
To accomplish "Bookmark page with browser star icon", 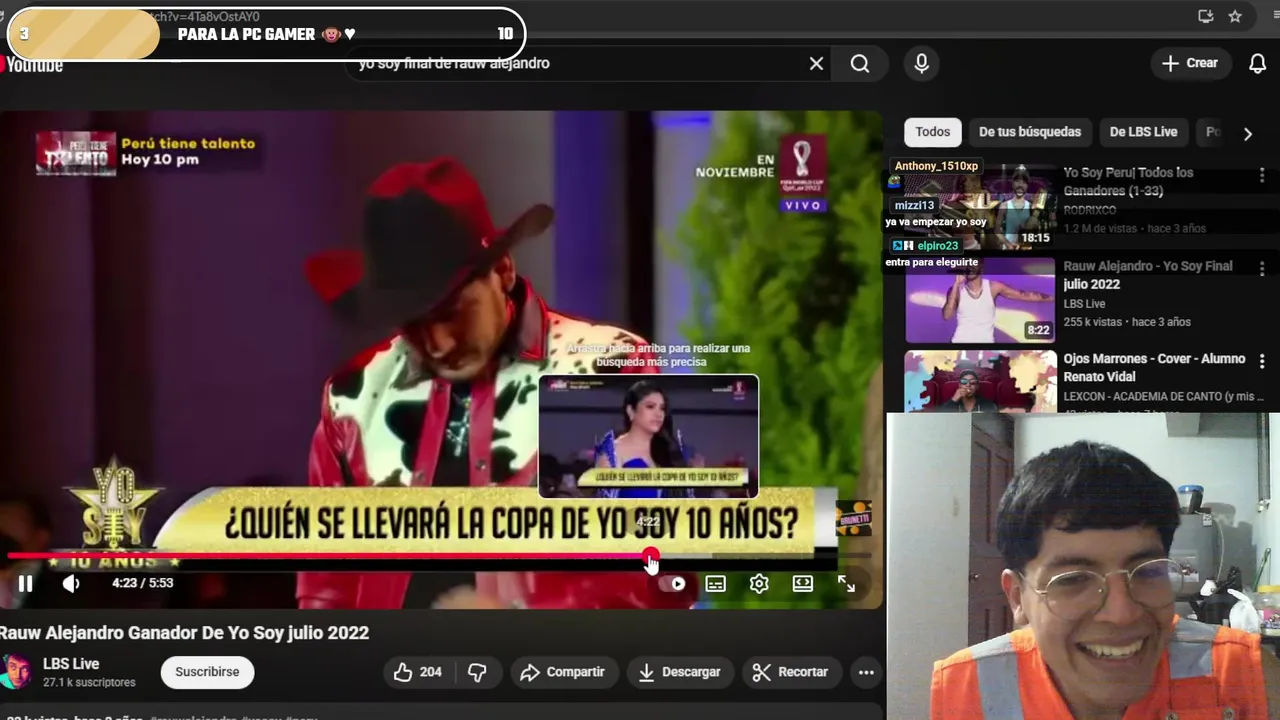I will (1235, 16).
